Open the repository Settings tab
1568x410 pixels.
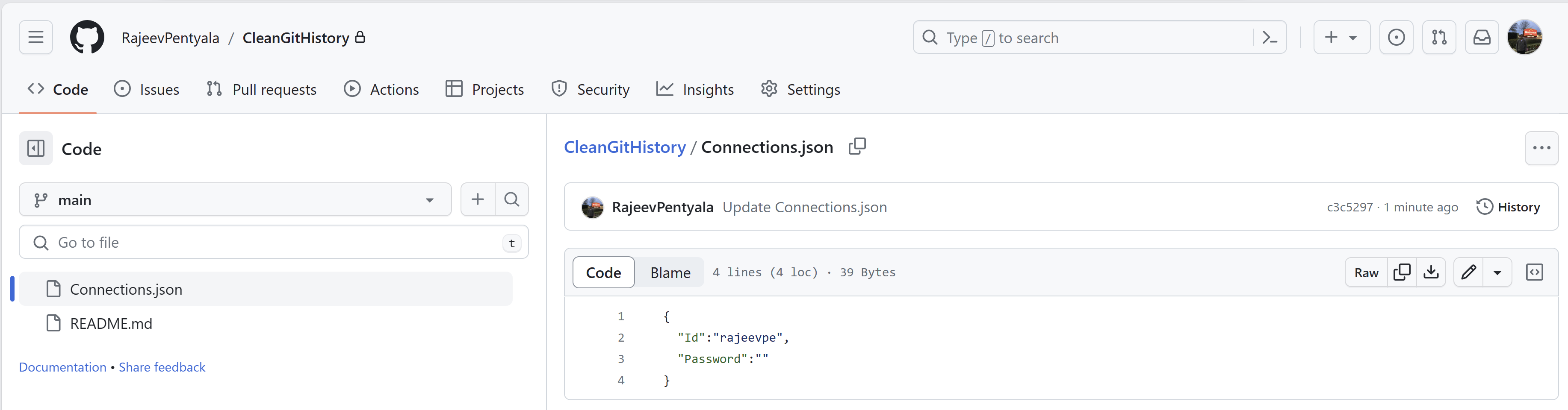click(x=800, y=89)
